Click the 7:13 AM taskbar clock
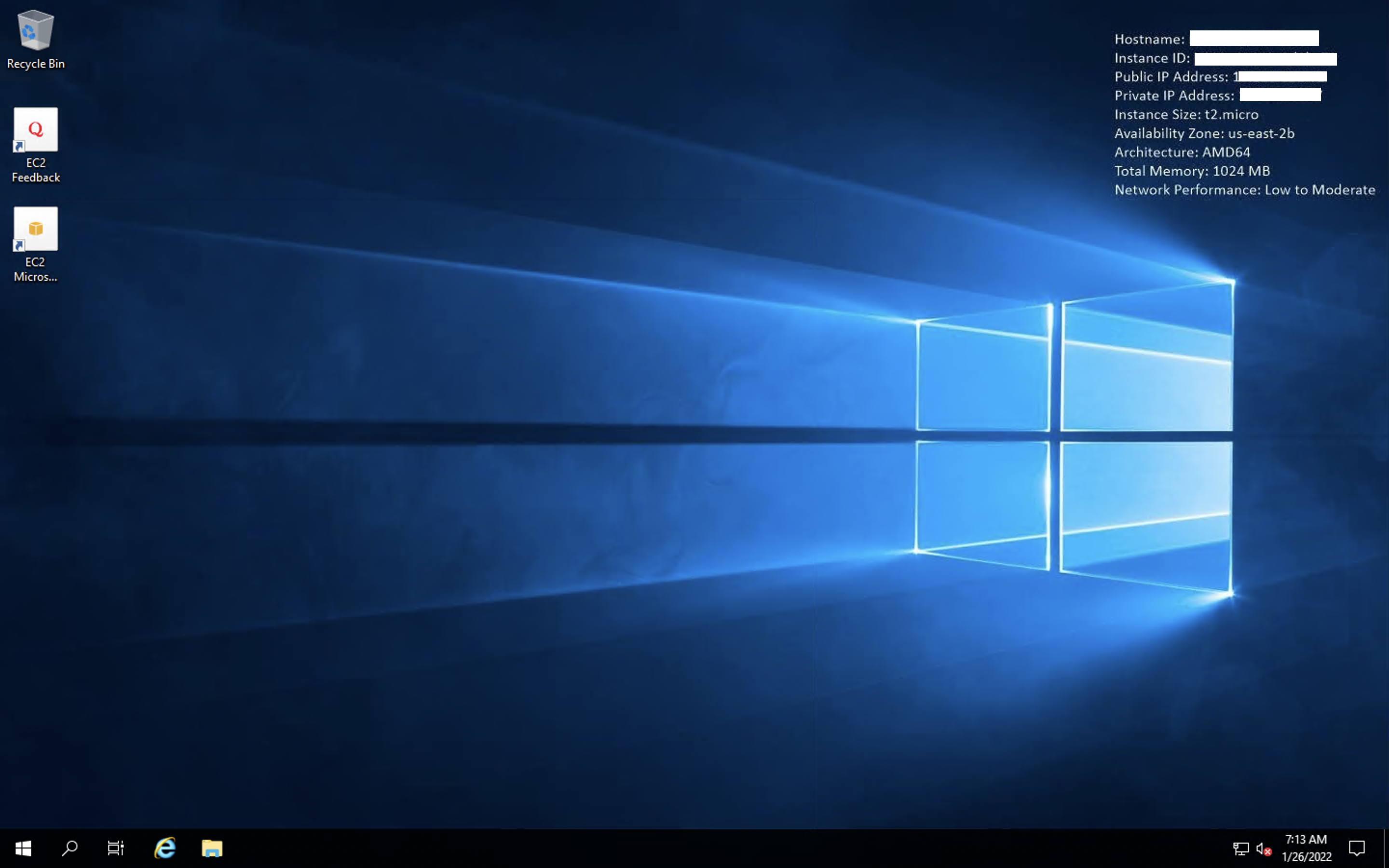The width and height of the screenshot is (1389, 868). [1307, 848]
